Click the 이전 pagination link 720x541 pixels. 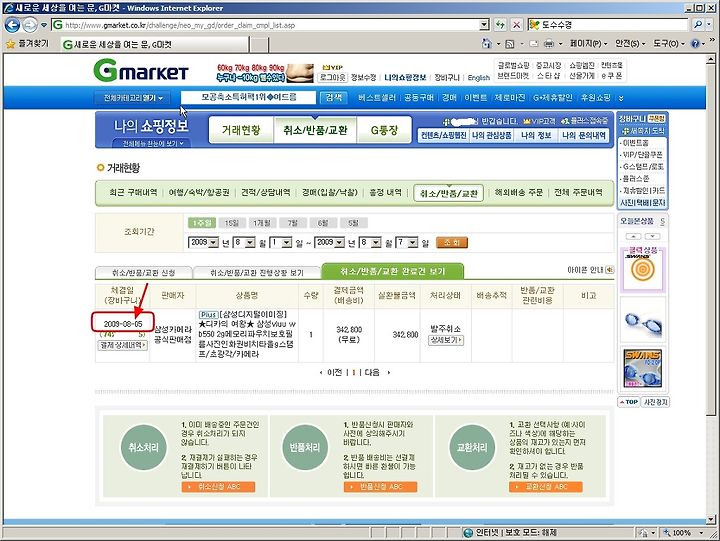334,372
